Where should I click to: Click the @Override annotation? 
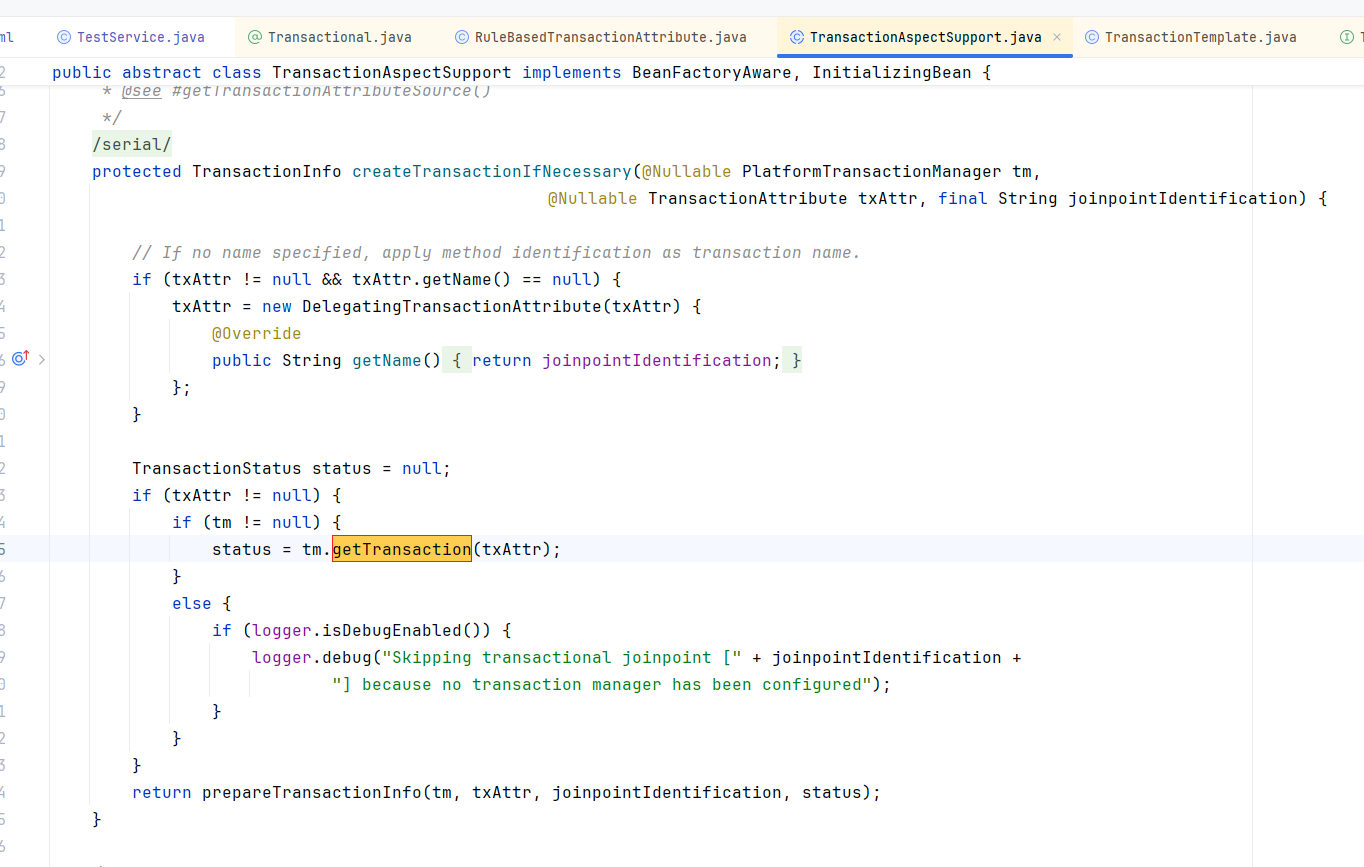pos(256,333)
